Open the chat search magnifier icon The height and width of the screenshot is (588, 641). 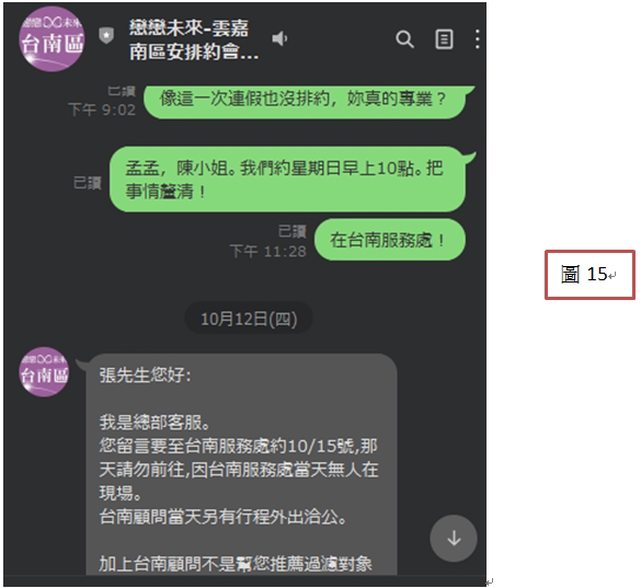click(405, 40)
